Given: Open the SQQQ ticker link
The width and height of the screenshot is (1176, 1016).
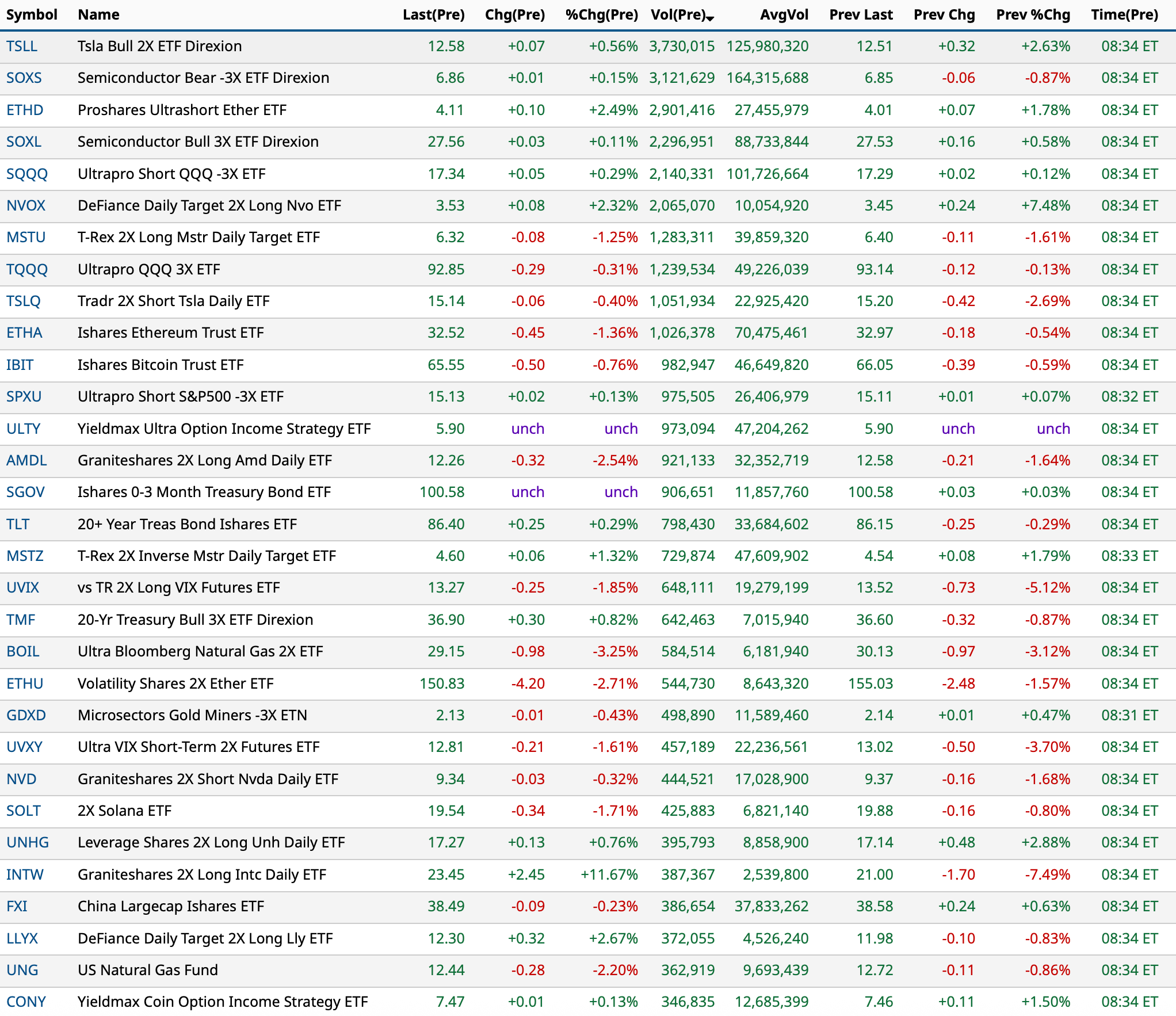Looking at the screenshot, I should point(27,174).
